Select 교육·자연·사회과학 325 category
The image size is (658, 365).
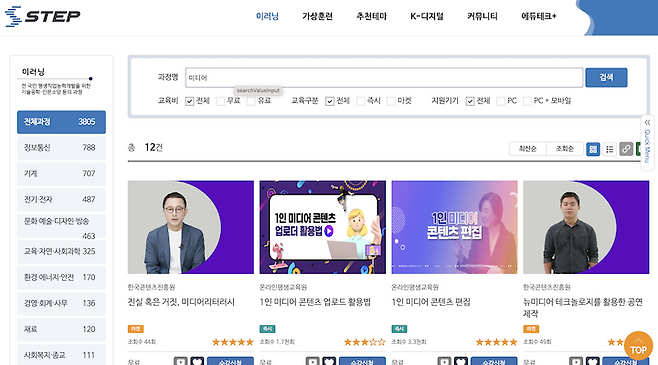point(61,252)
